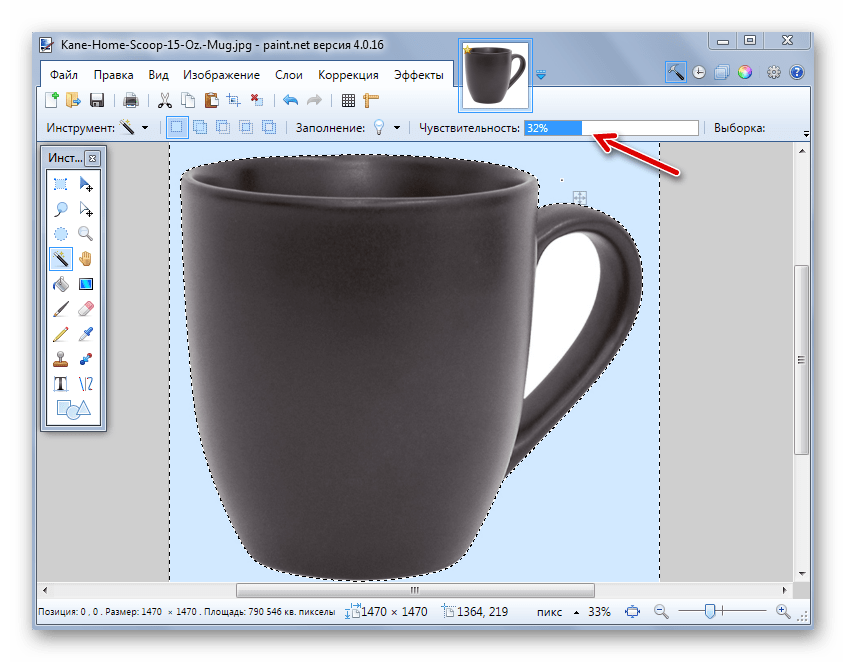Click the Чувствительность tolerance slider bar

click(611, 128)
